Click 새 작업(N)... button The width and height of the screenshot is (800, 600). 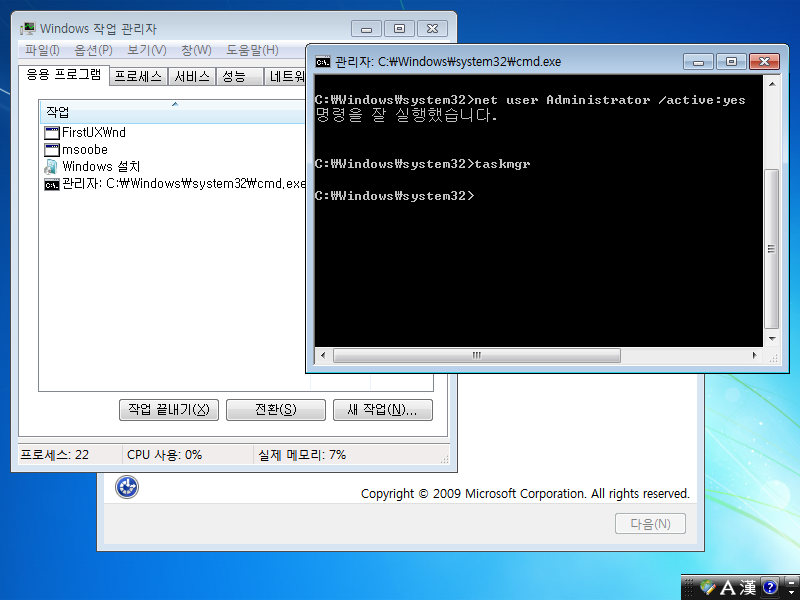point(383,410)
